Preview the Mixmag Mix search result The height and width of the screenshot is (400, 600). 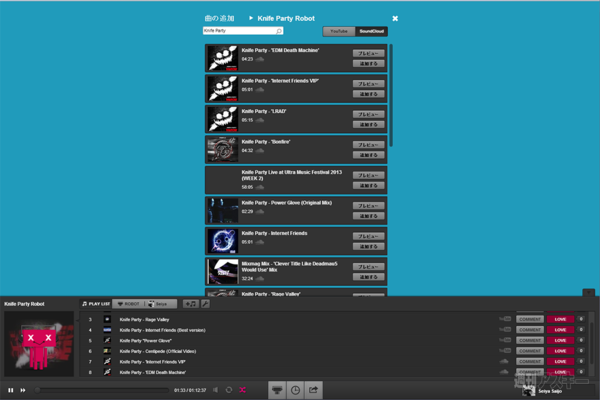pos(368,267)
